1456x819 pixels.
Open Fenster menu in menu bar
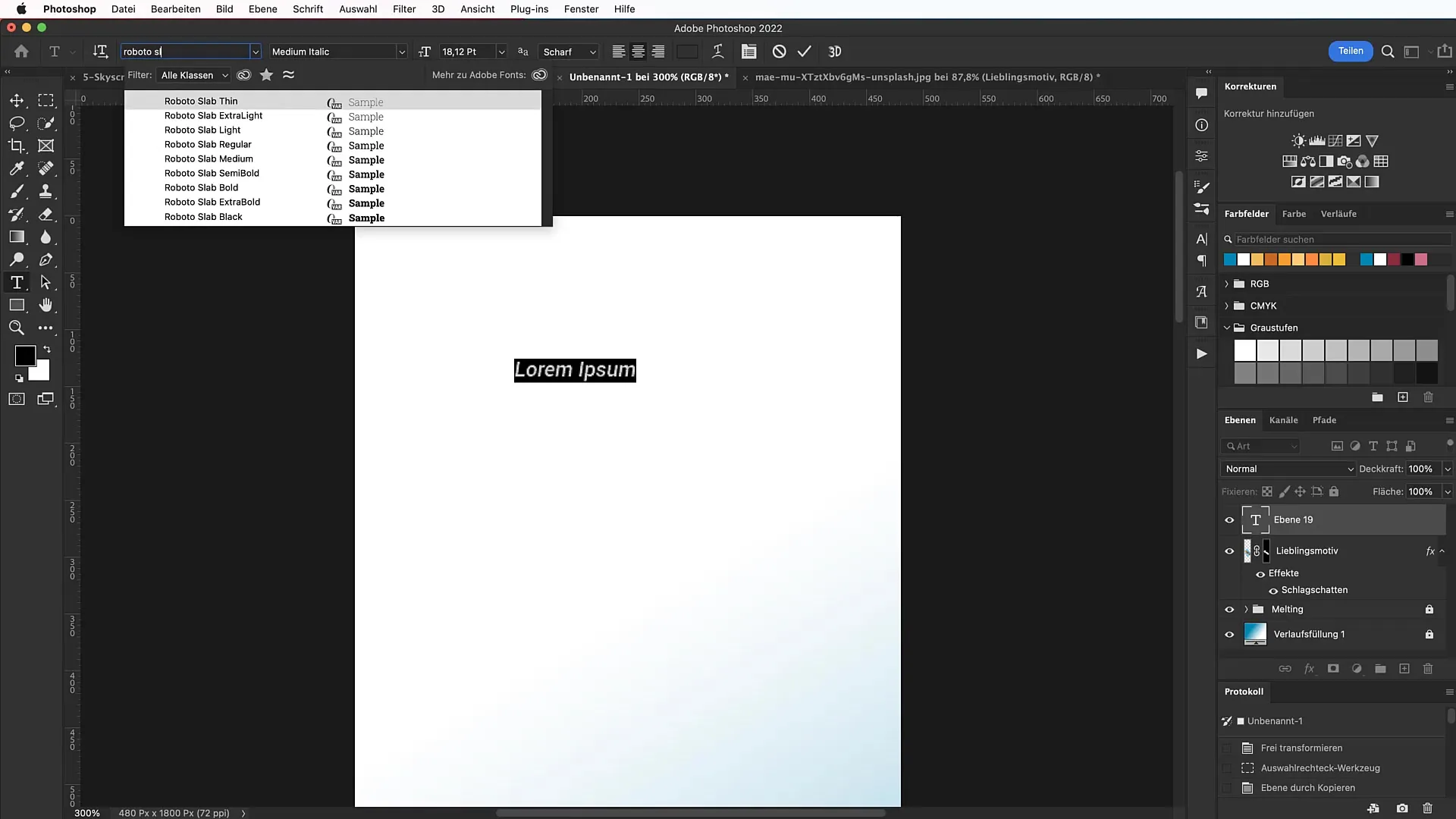[x=581, y=8]
